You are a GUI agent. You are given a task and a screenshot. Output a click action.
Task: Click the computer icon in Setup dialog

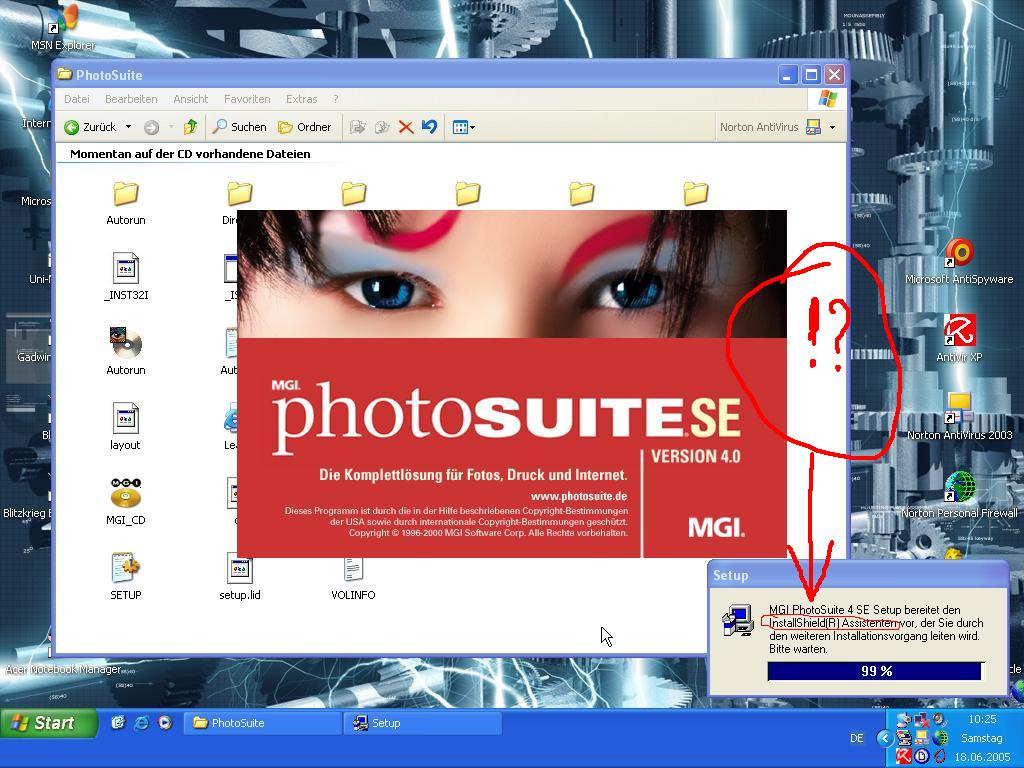tap(738, 620)
